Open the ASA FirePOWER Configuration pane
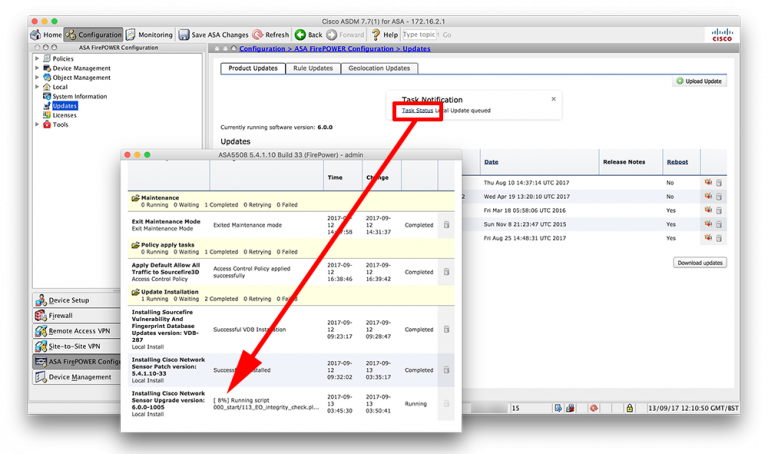 (76, 361)
